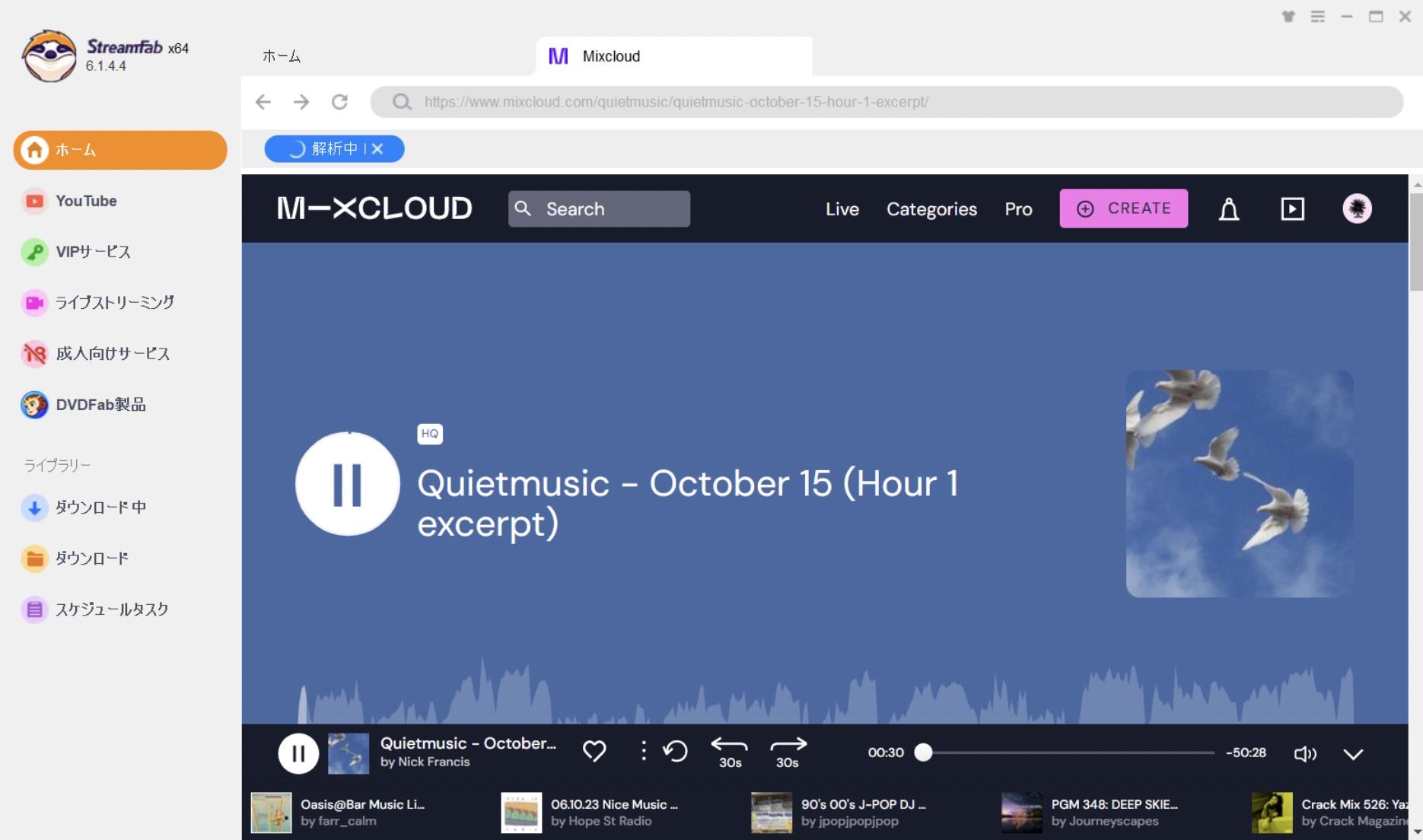Click the DVDFab products icon
Viewport: 1423px width, 840px height.
pyautogui.click(x=34, y=405)
